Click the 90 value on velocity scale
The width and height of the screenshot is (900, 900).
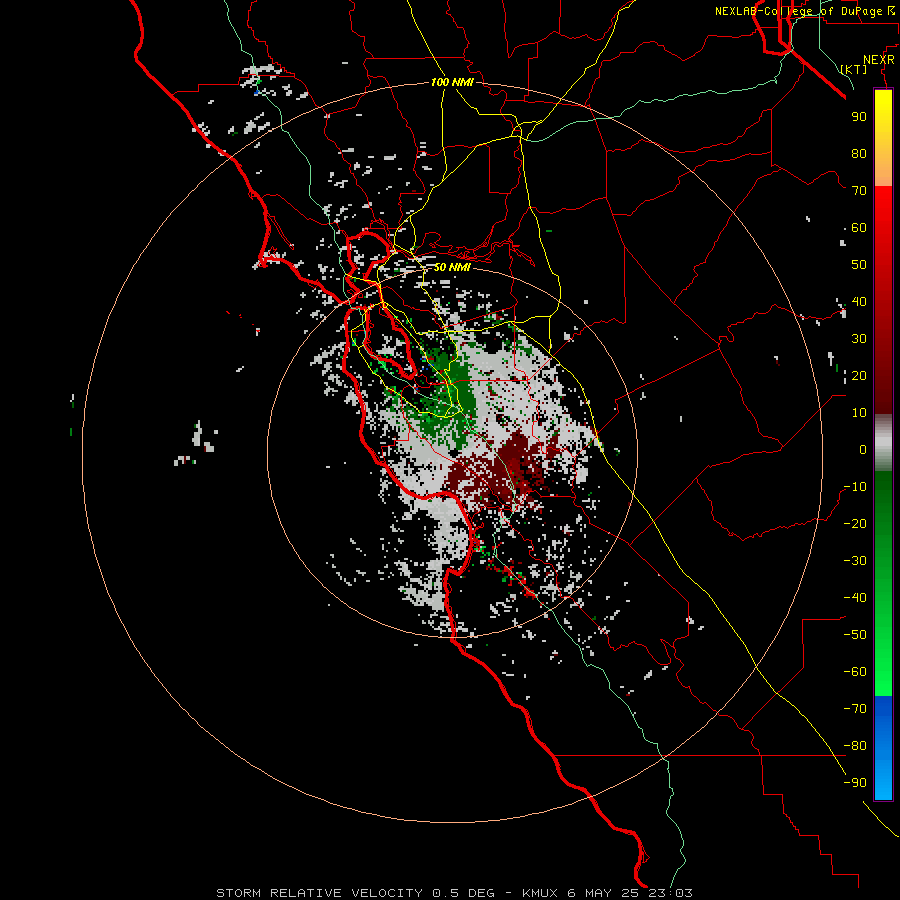[x=859, y=117]
